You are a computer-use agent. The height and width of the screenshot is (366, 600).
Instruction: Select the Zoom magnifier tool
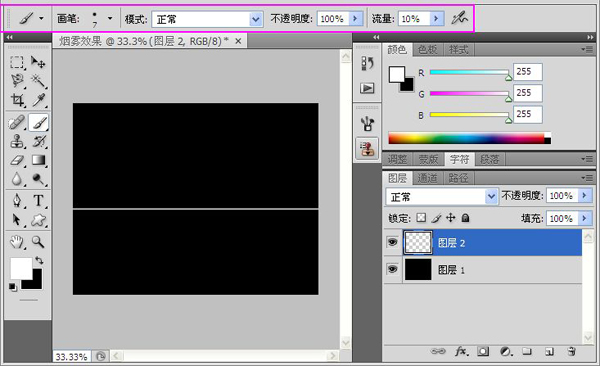(x=38, y=242)
